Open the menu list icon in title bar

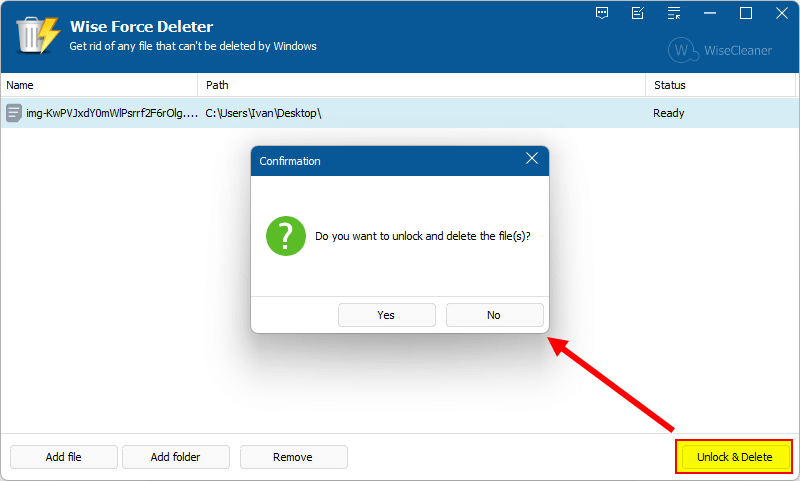coord(674,13)
